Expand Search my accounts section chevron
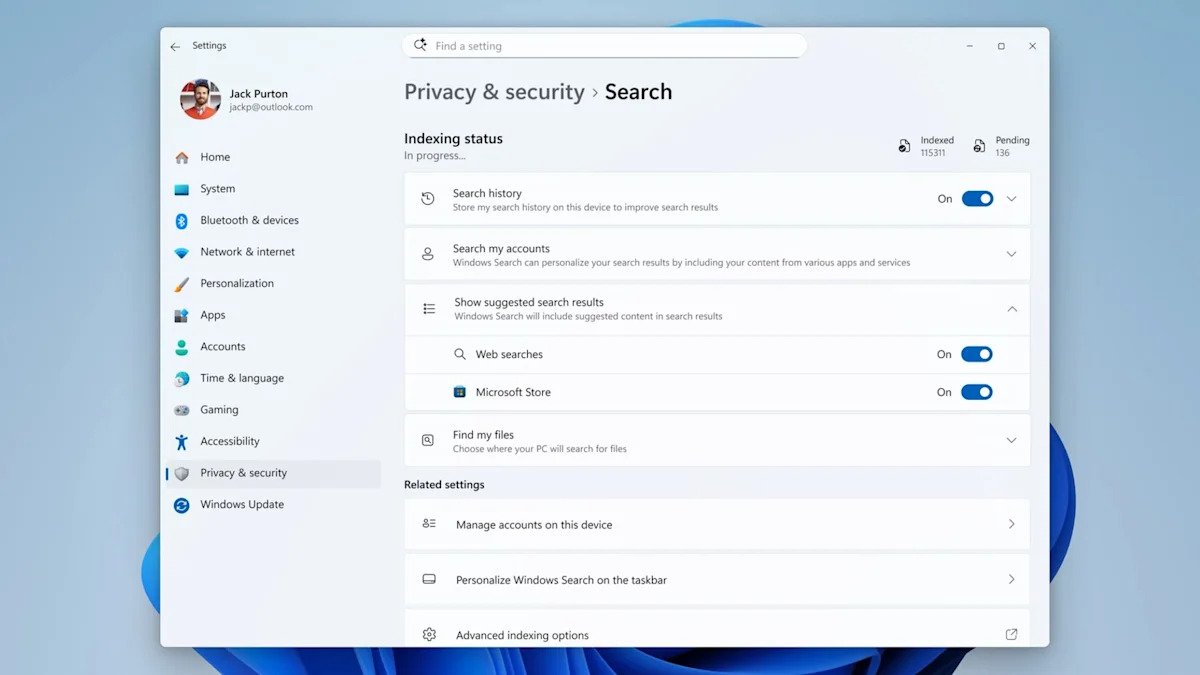 tap(1011, 254)
